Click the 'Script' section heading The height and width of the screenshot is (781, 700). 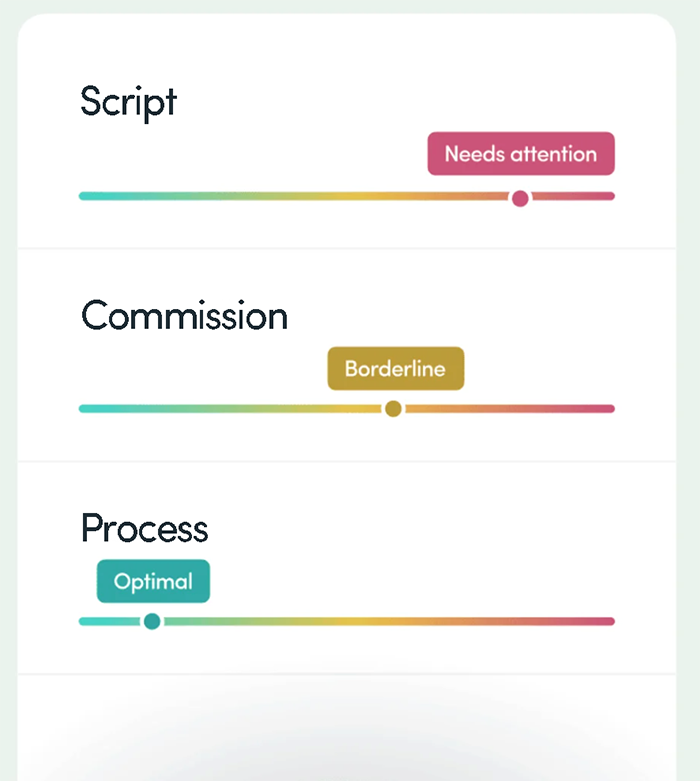pos(128,102)
